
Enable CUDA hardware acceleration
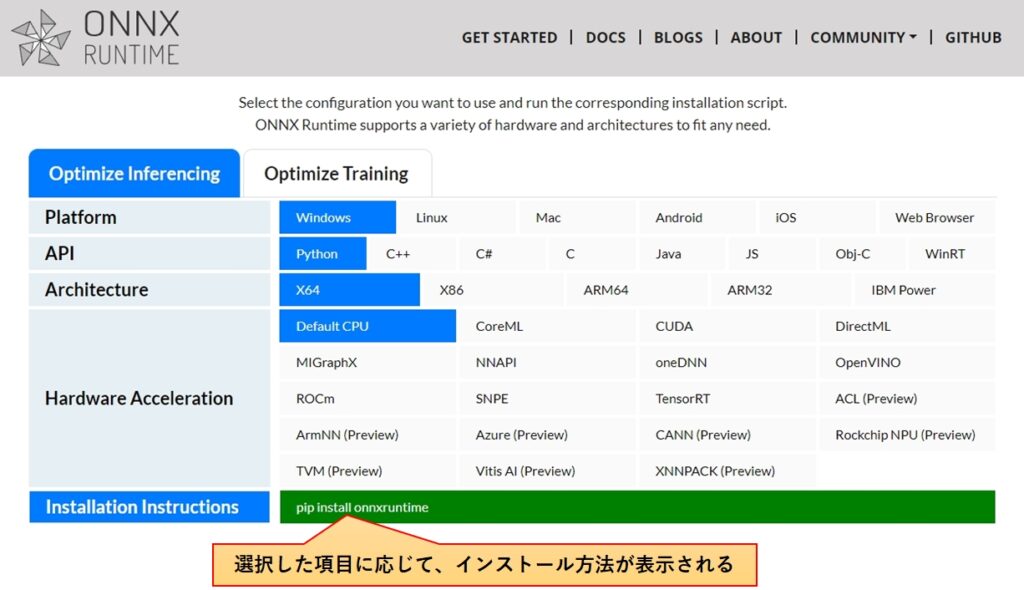pyautogui.click(x=674, y=326)
